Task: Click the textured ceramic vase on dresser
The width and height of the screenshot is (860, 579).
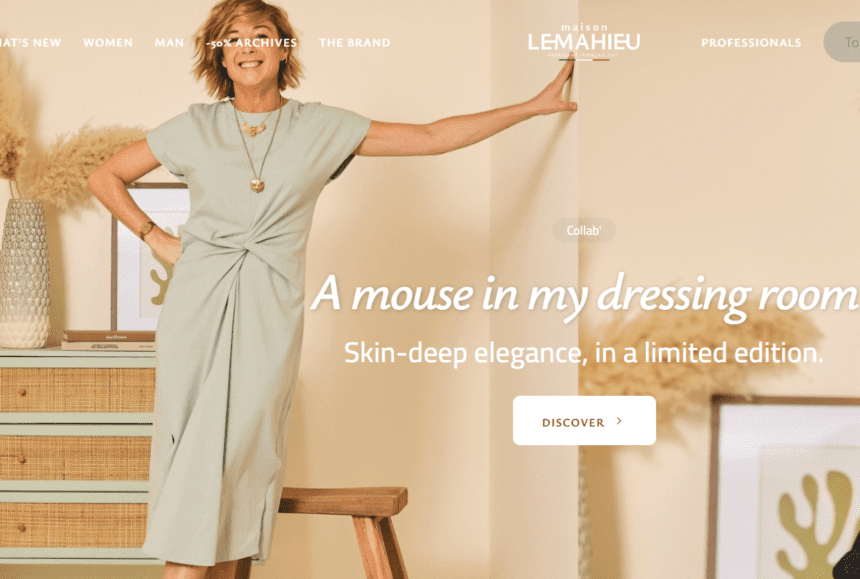Action: (24, 274)
